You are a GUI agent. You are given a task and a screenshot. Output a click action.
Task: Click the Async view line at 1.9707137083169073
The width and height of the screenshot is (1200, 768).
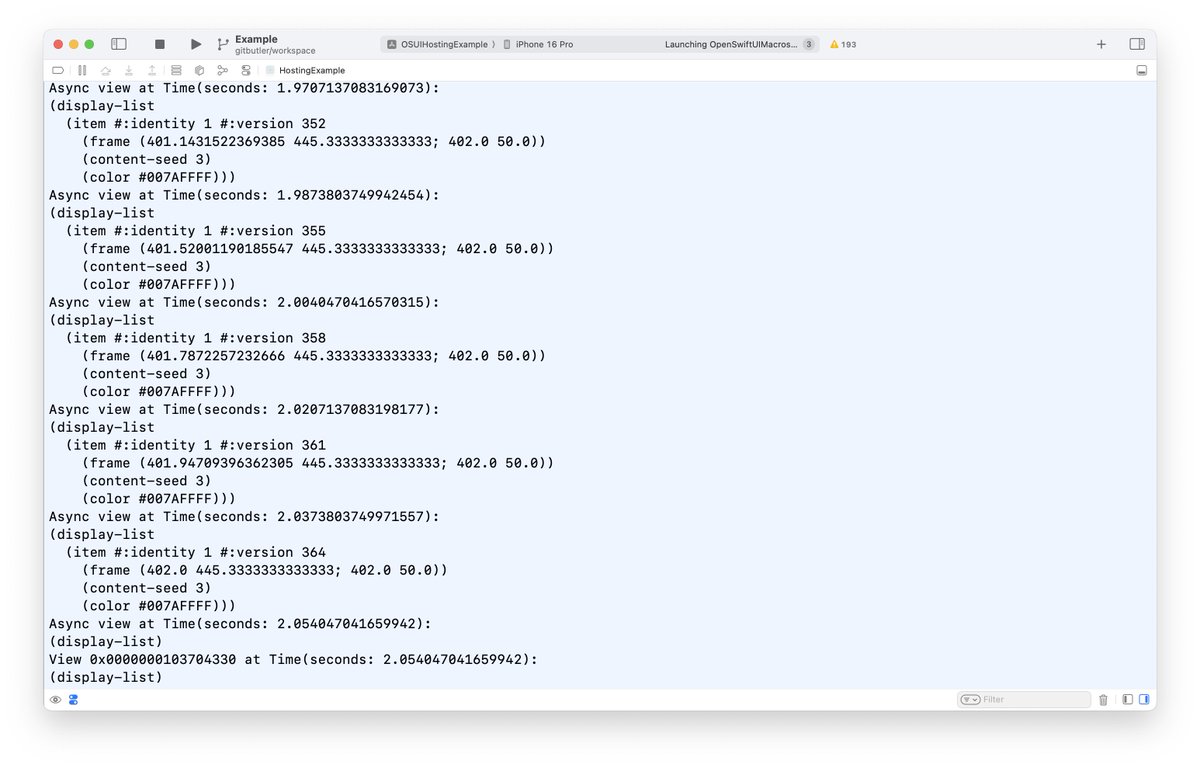coord(244,88)
